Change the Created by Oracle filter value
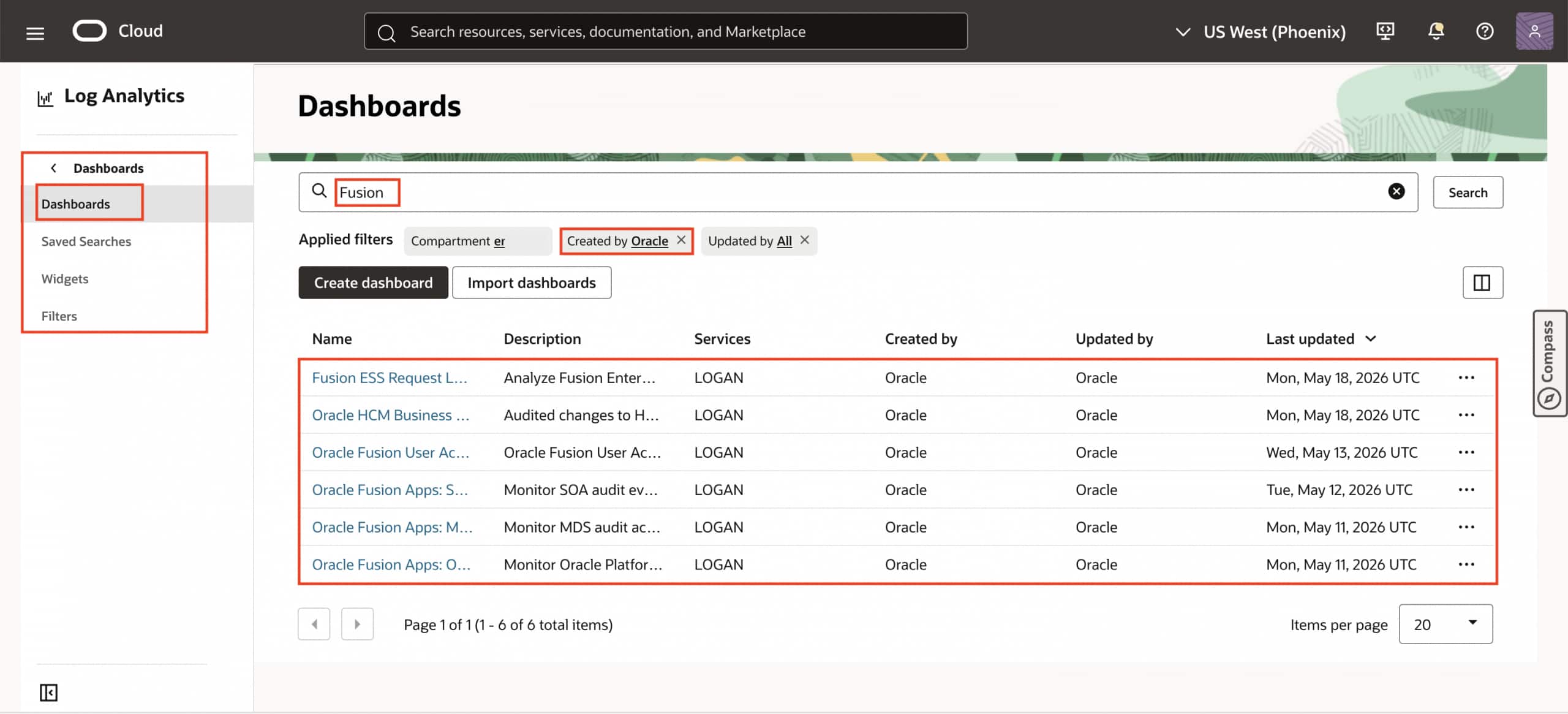This screenshot has width=1568, height=714. [x=649, y=241]
